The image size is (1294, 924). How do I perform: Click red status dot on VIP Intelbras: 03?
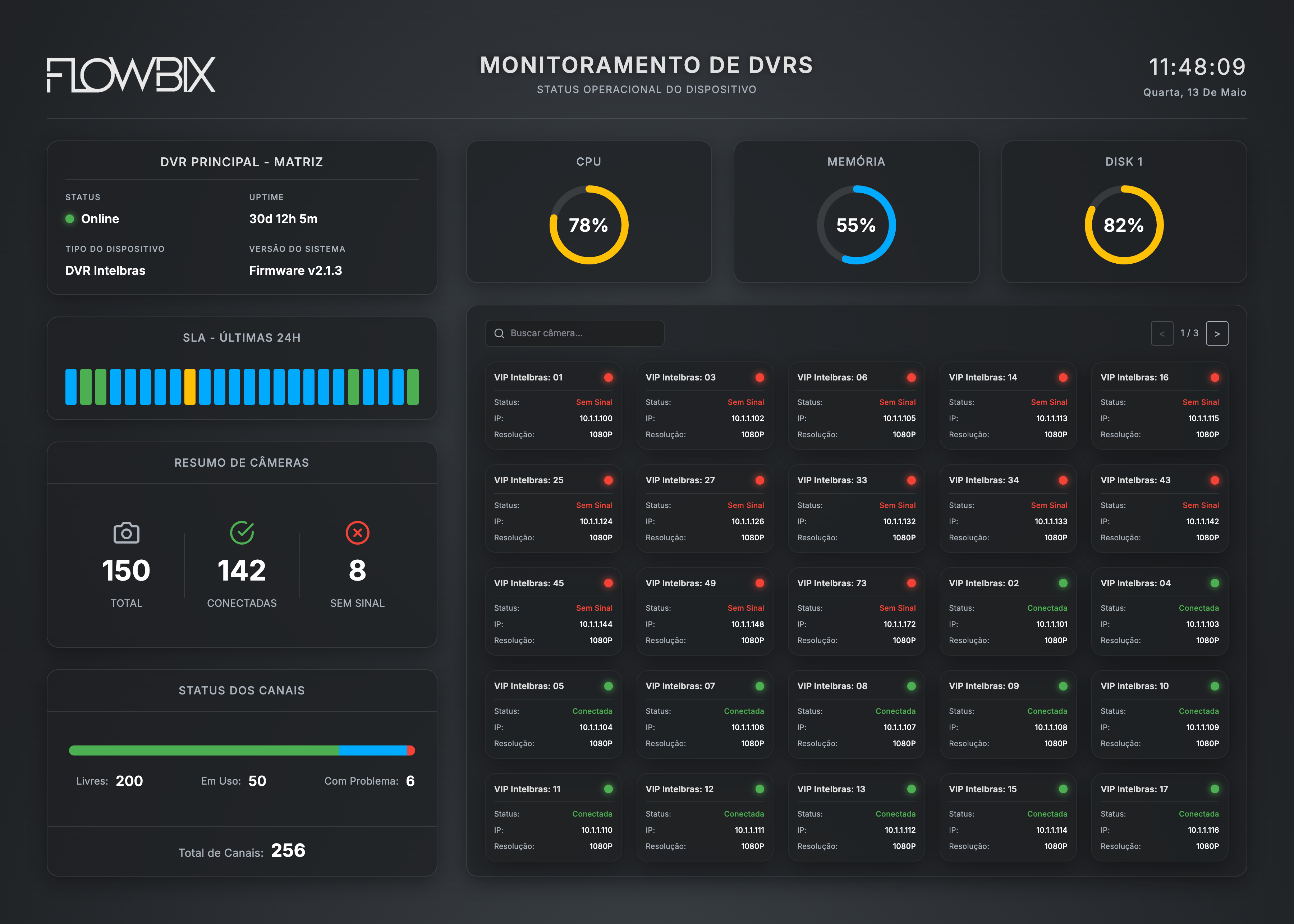coord(760,377)
